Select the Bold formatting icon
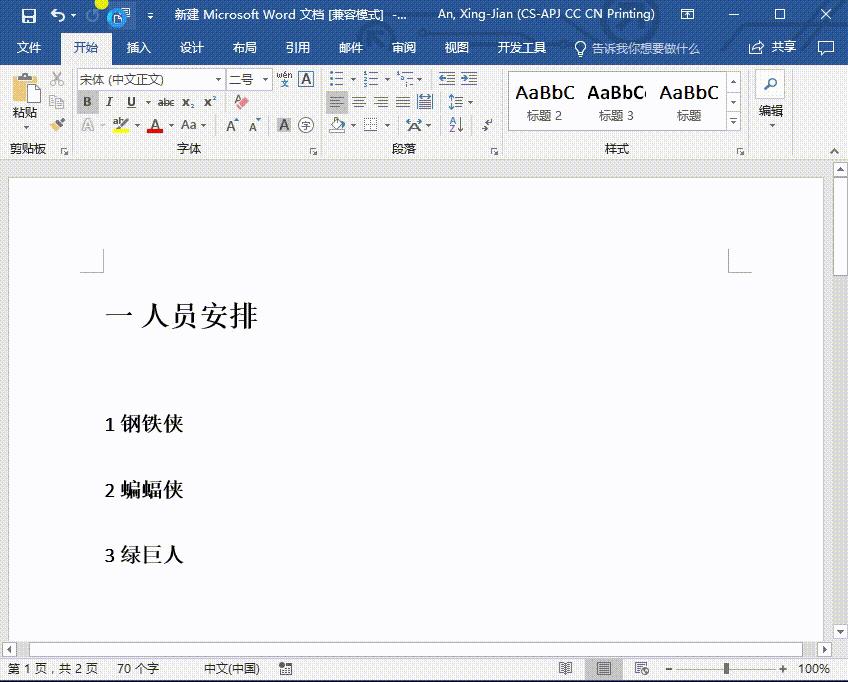This screenshot has height=682, width=848. click(x=87, y=102)
